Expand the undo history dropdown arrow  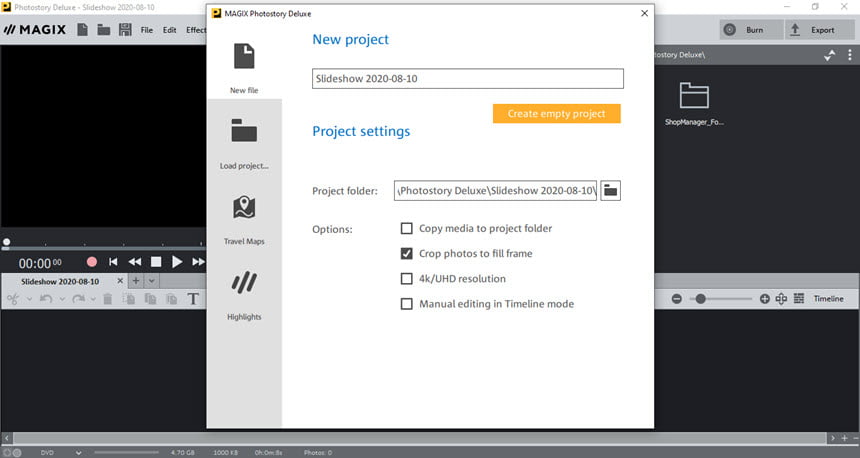pyautogui.click(x=62, y=299)
